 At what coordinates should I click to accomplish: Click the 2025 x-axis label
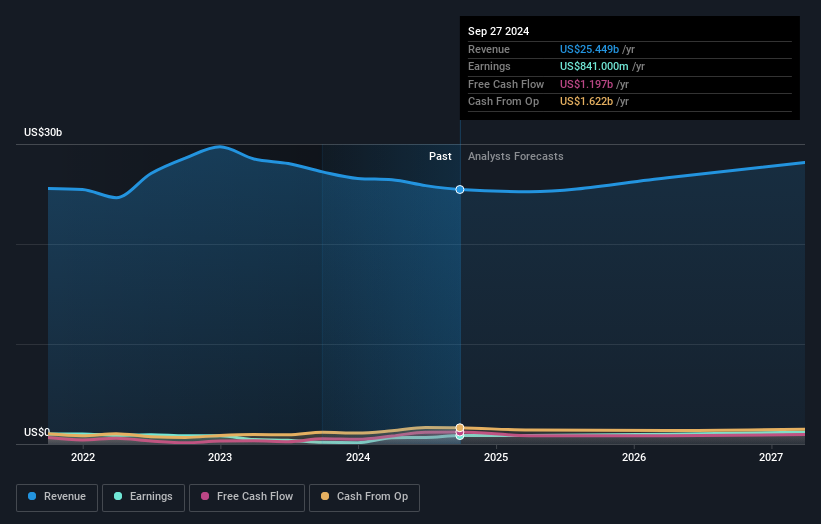496,457
